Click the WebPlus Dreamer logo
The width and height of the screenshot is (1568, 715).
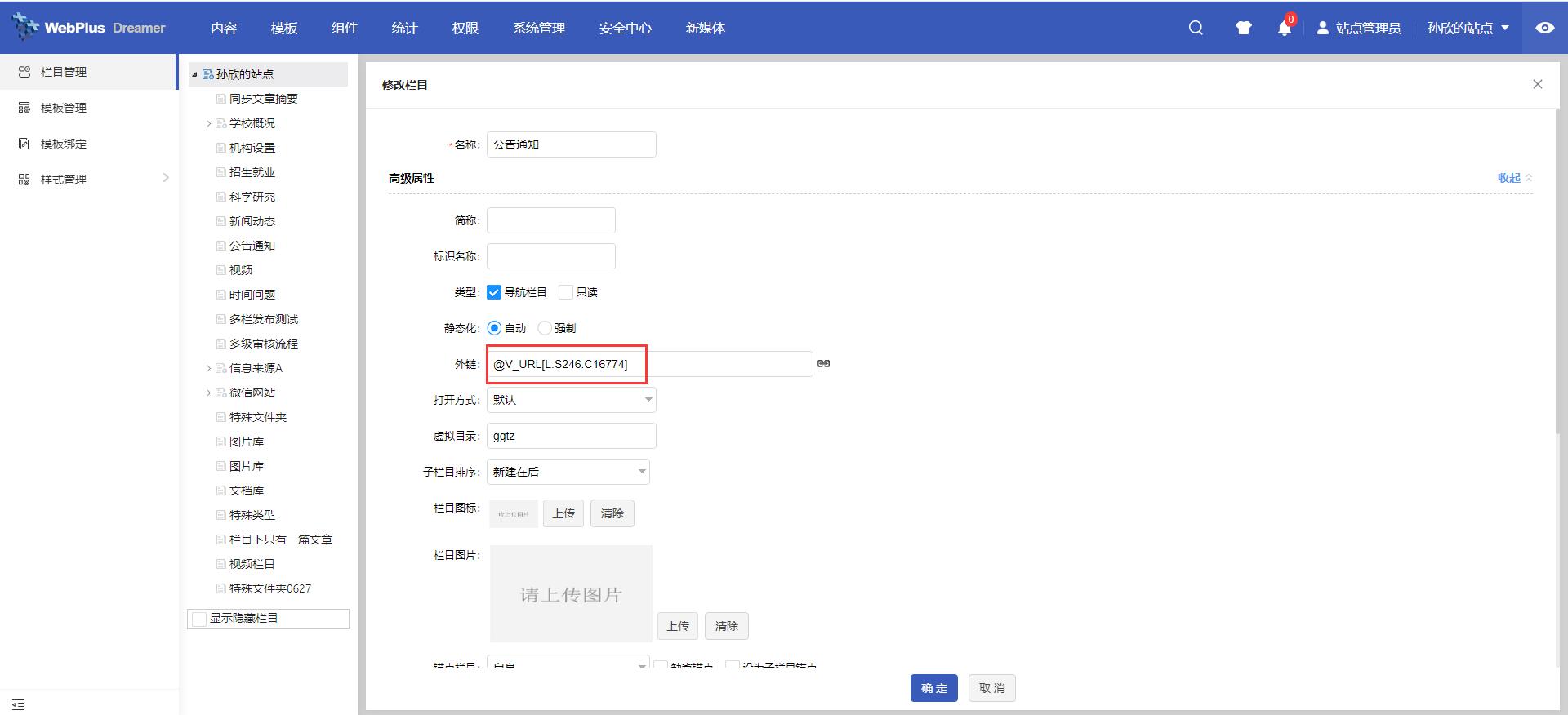pos(89,27)
